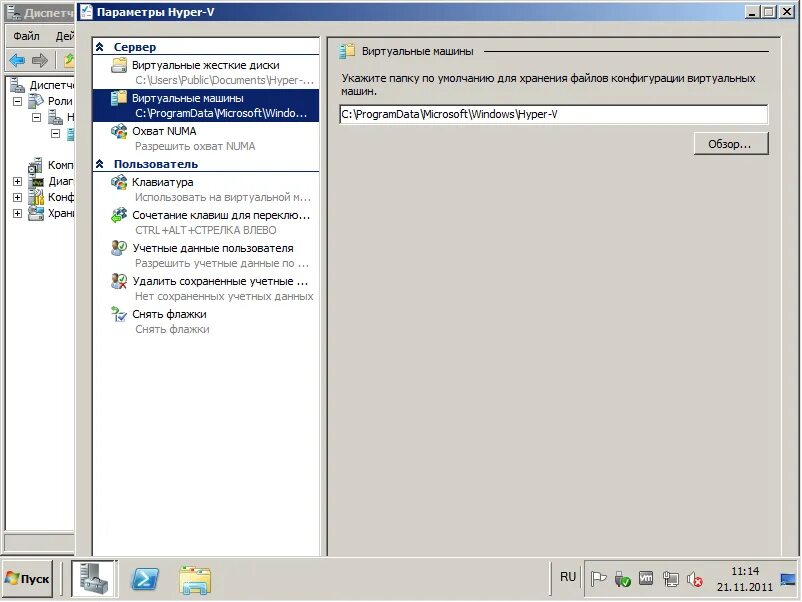Image resolution: width=802 pixels, height=602 pixels.
Task: Expand the Конфигурация node in Server Manager
Action: coord(17,197)
